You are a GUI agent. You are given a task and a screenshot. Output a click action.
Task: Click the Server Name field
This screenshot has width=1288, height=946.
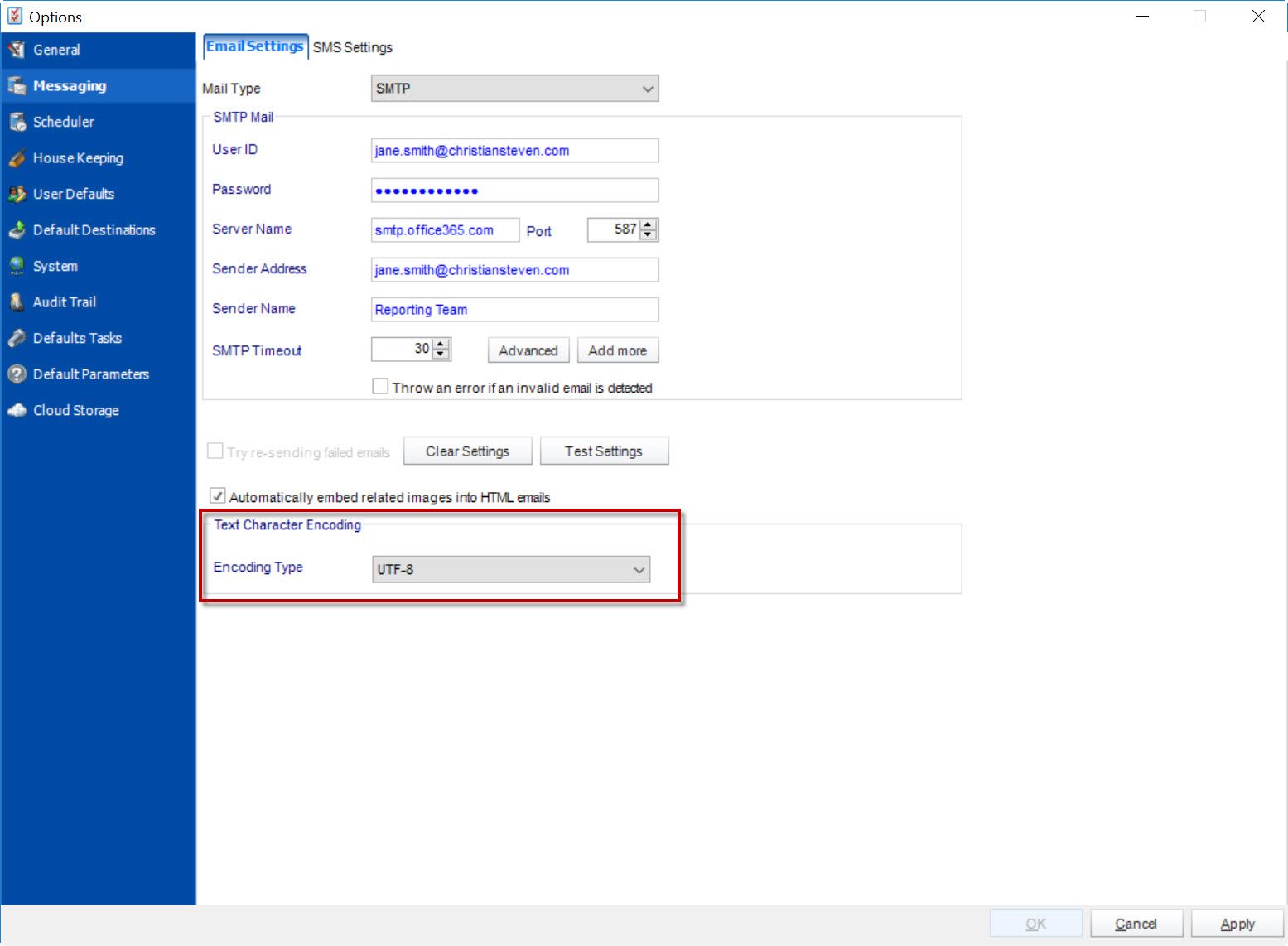(445, 230)
